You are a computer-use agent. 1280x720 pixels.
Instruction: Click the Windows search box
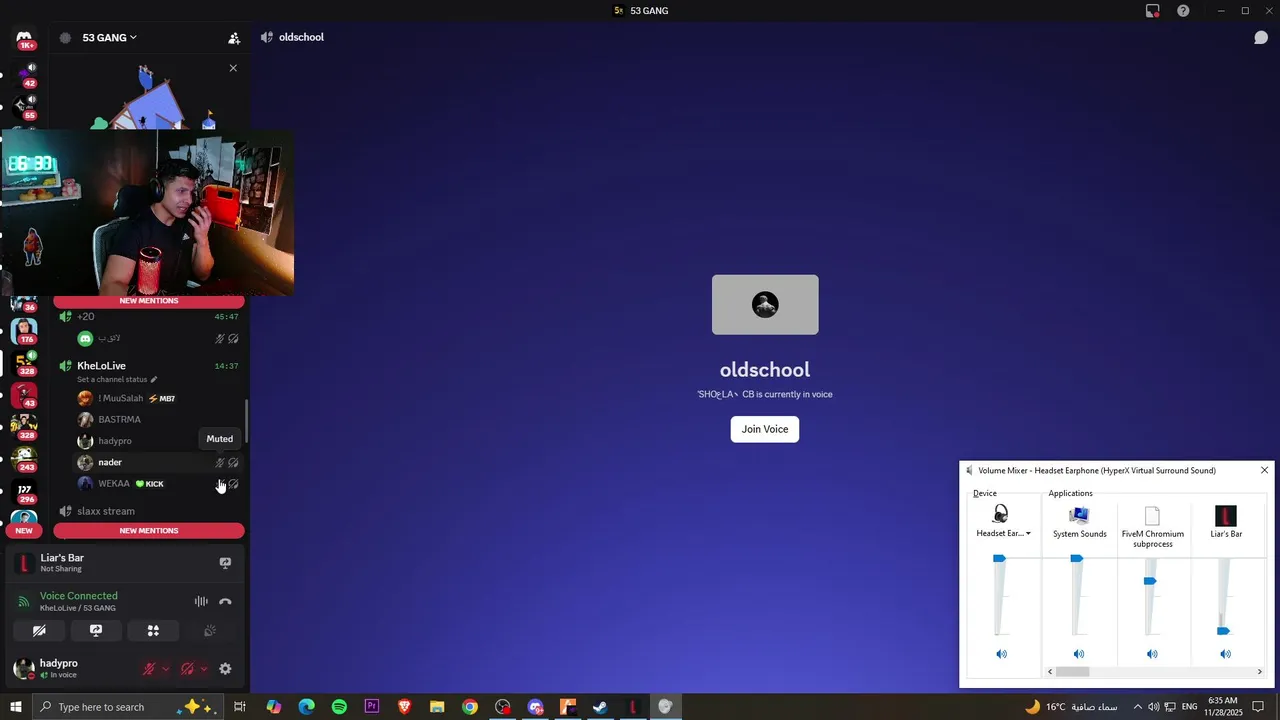pyautogui.click(x=127, y=707)
